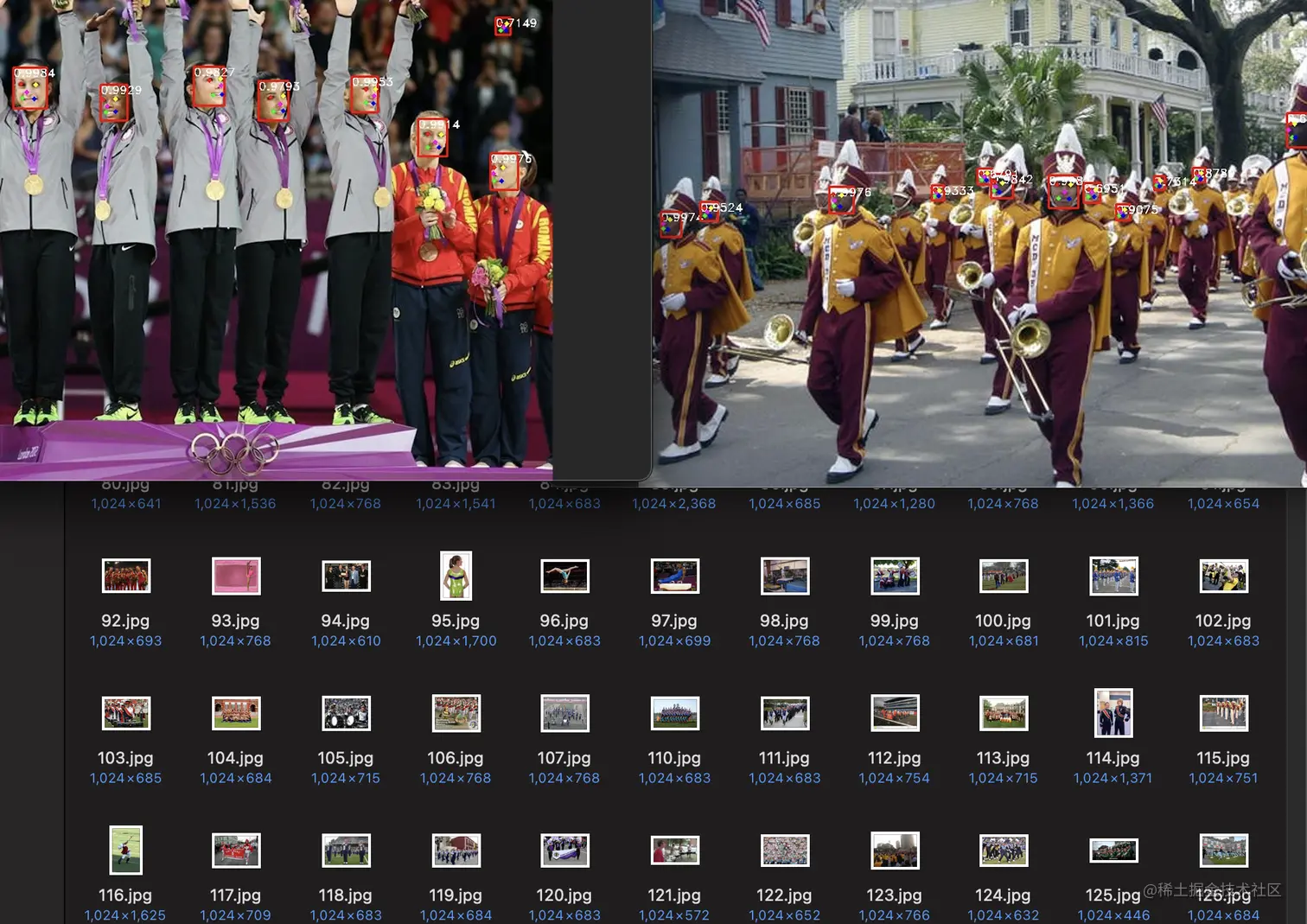The image size is (1307, 924).
Task: Select the file name "107.jpg"
Action: 564,758
